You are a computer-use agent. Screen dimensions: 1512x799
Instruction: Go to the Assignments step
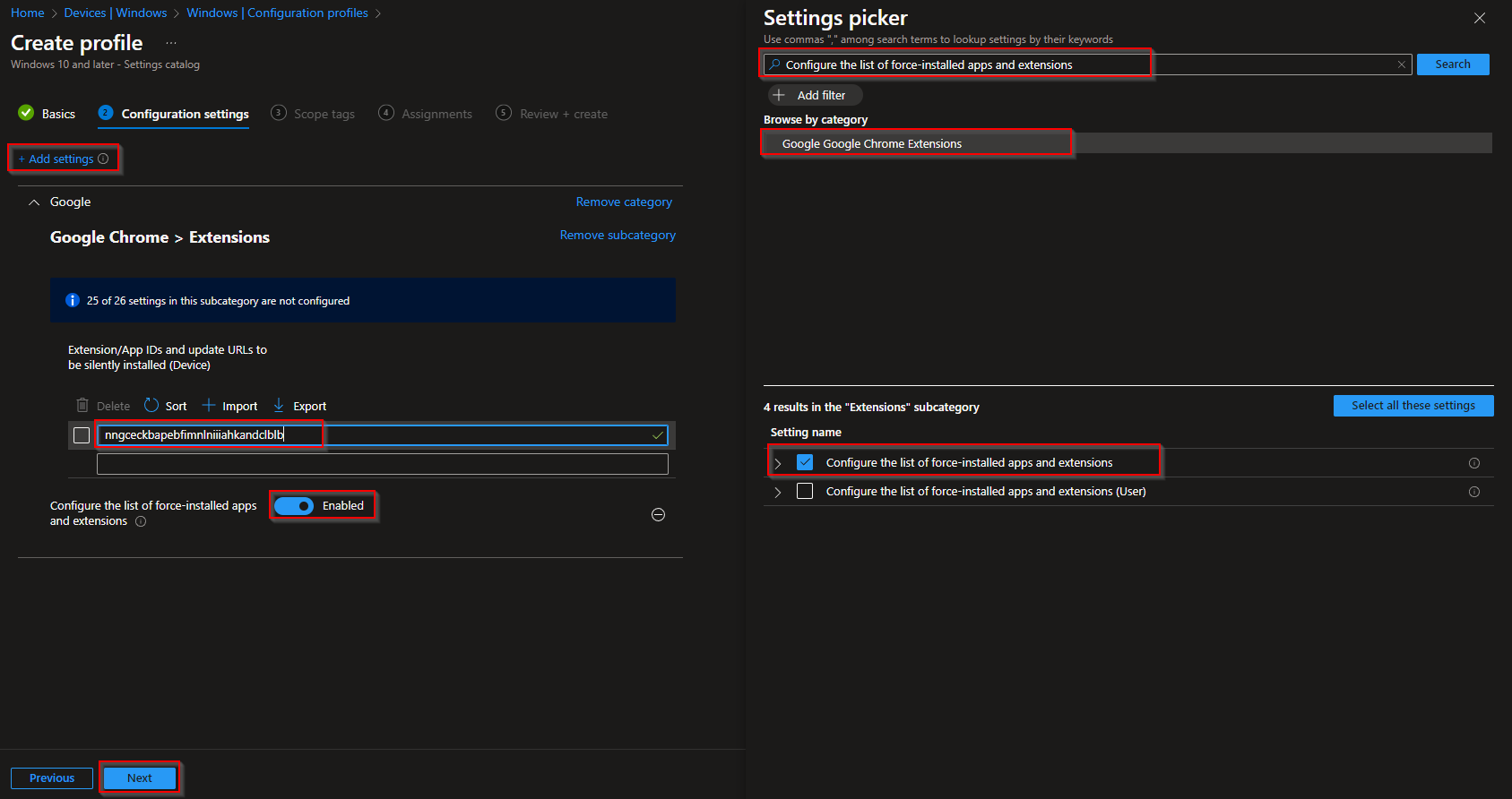(x=426, y=114)
